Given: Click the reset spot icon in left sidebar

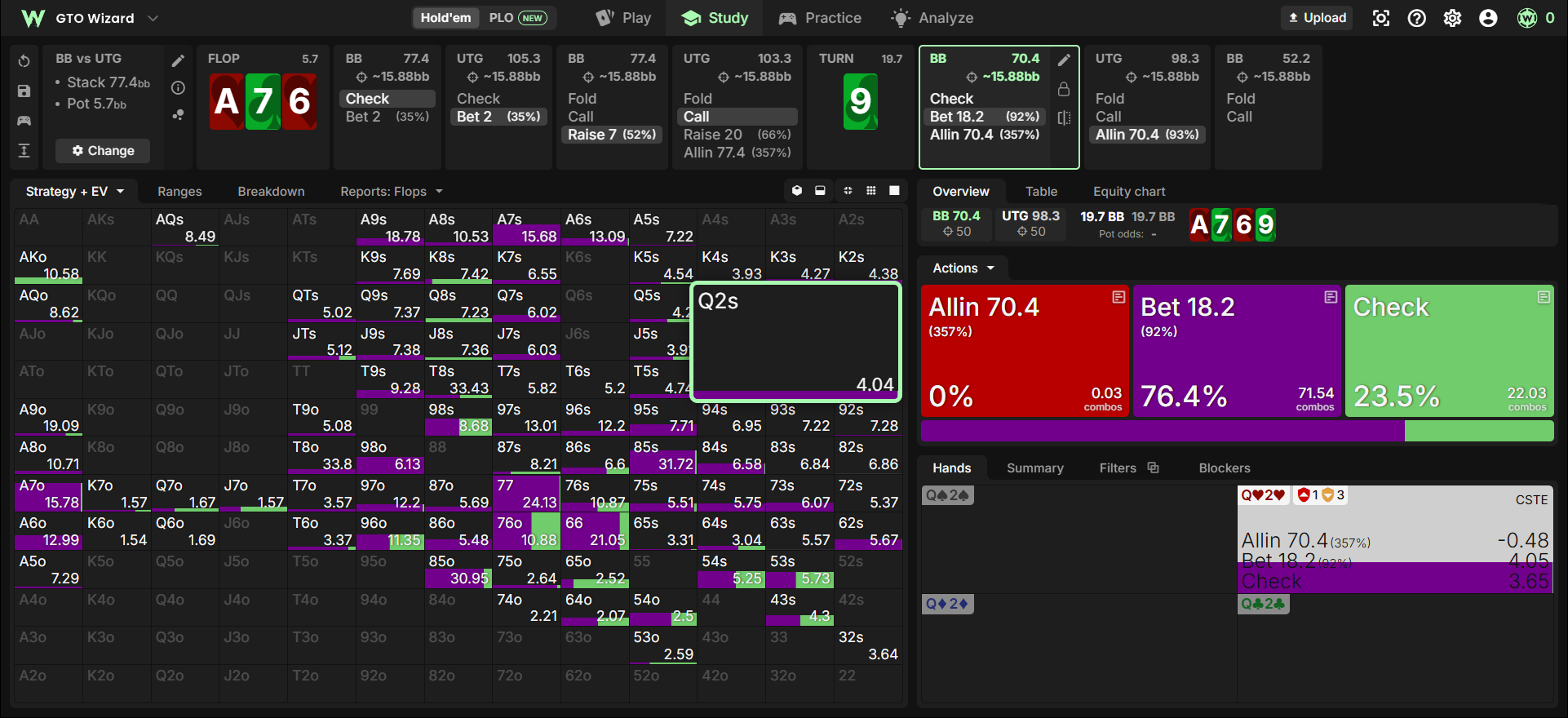Looking at the screenshot, I should [x=24, y=61].
